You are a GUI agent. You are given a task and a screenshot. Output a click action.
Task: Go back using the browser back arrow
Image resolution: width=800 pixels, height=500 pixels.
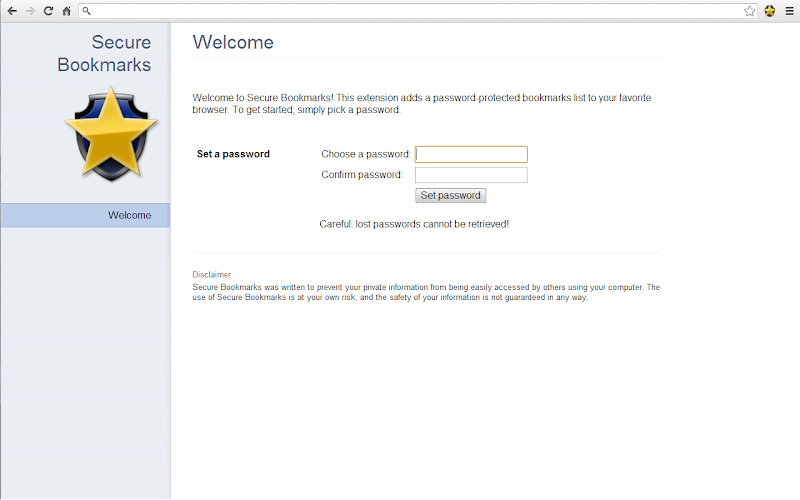point(12,11)
